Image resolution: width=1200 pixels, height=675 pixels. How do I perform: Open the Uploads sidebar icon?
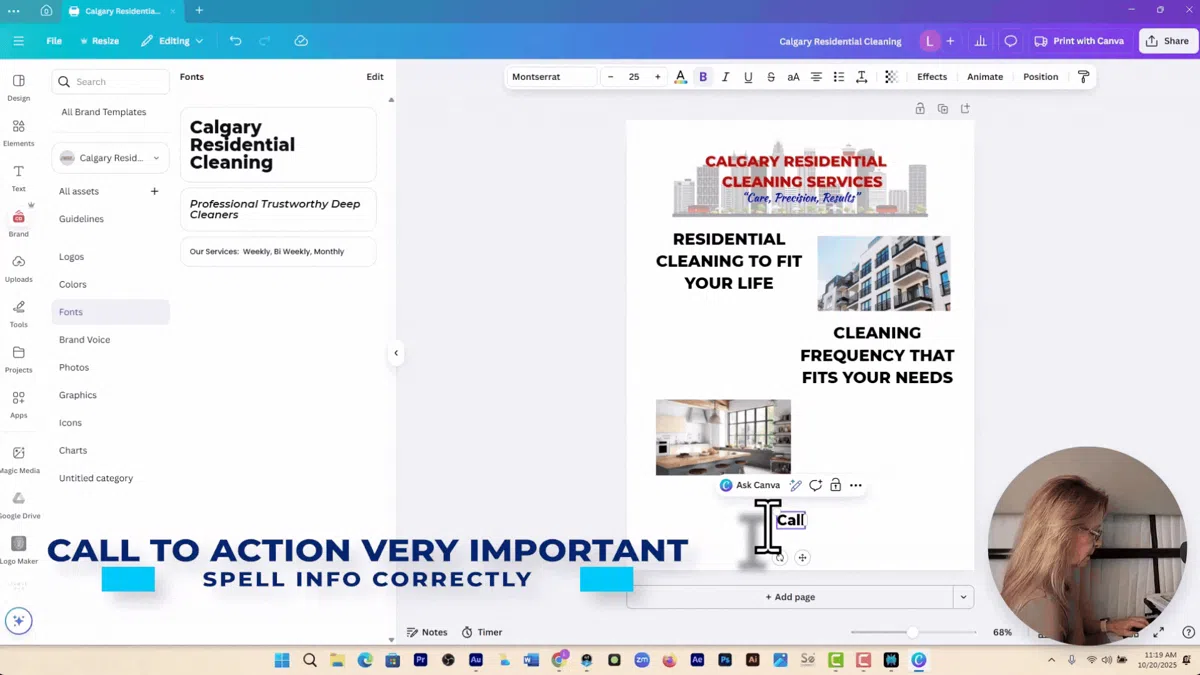(x=18, y=267)
